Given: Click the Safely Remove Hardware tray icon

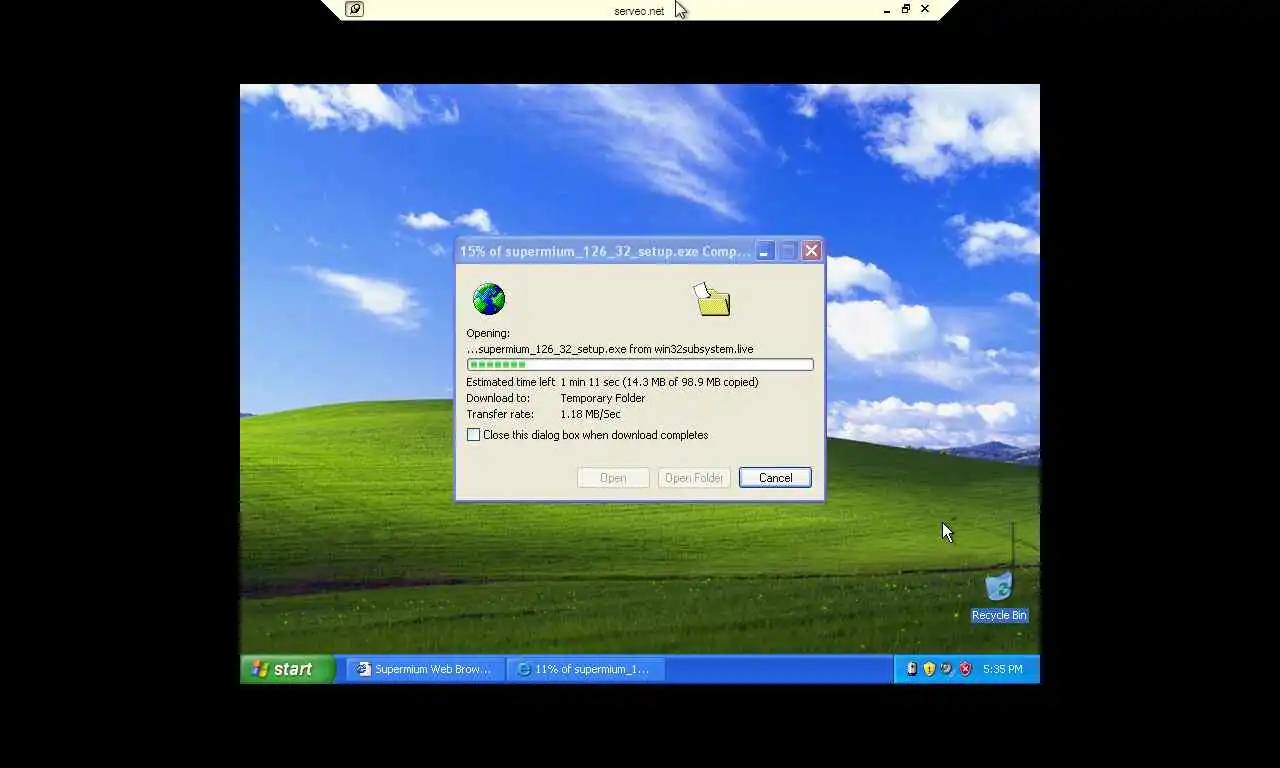Looking at the screenshot, I should pos(911,669).
